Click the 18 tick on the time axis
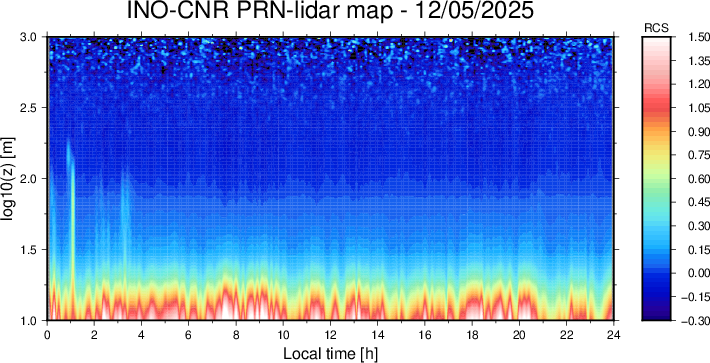710x363 pixels. click(x=472, y=335)
